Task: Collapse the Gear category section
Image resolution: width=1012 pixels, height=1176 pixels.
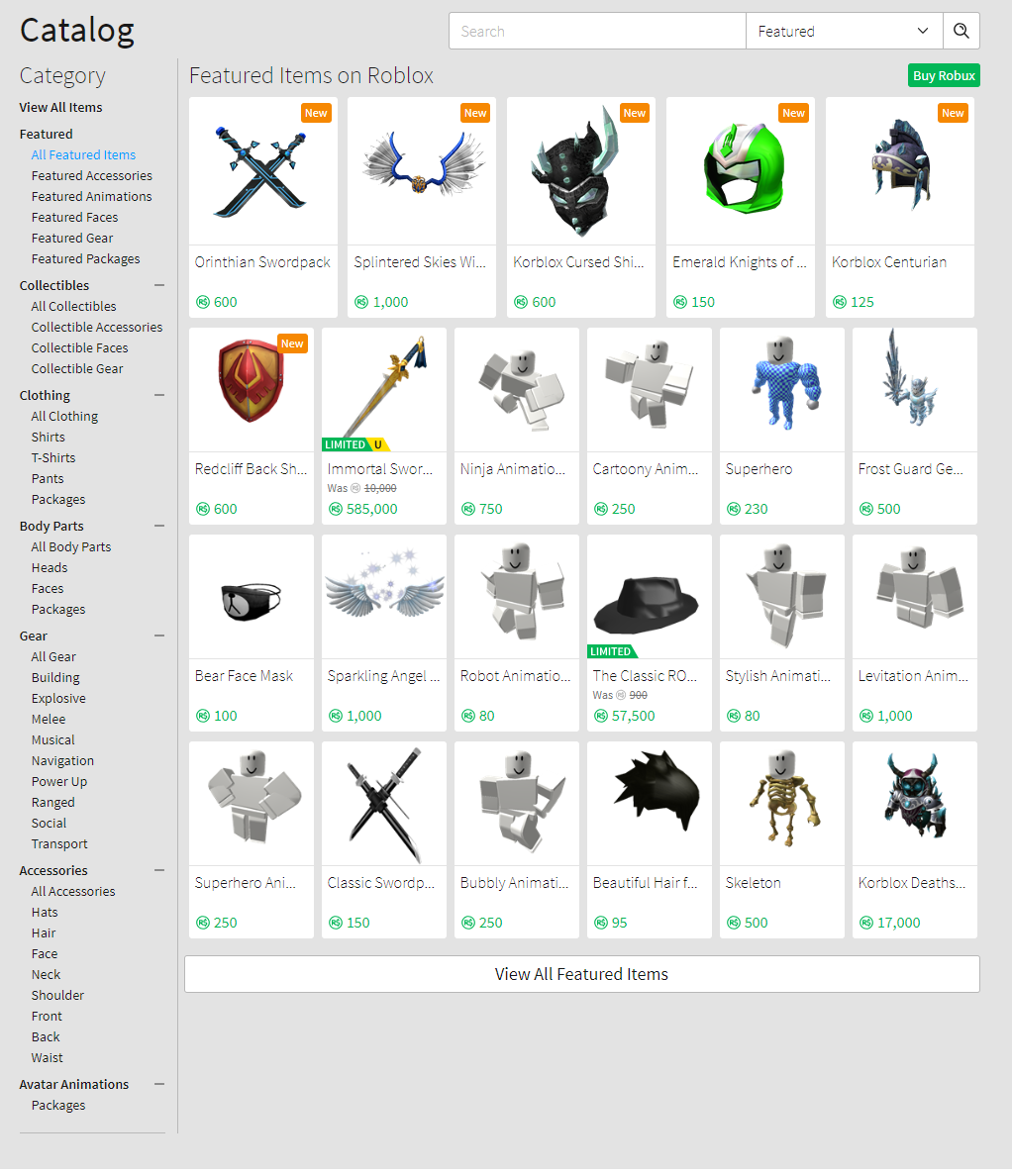Action: pyautogui.click(x=159, y=636)
